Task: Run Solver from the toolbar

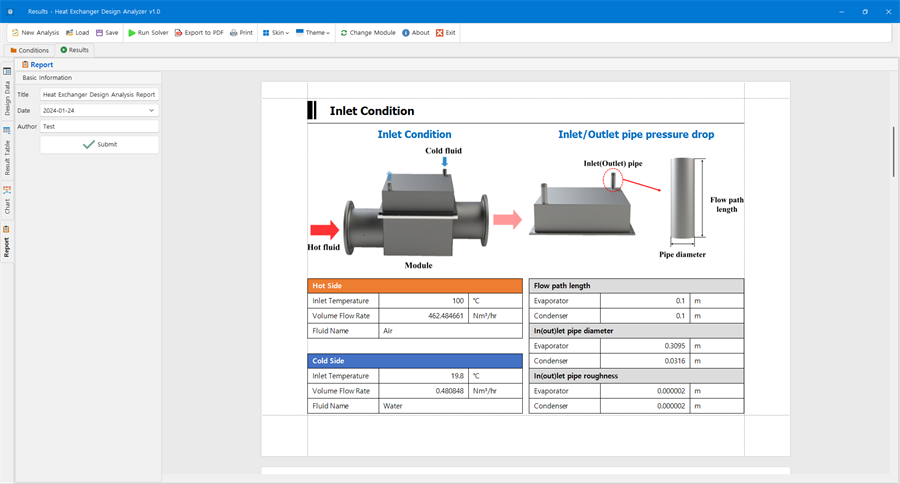Action: (x=148, y=33)
